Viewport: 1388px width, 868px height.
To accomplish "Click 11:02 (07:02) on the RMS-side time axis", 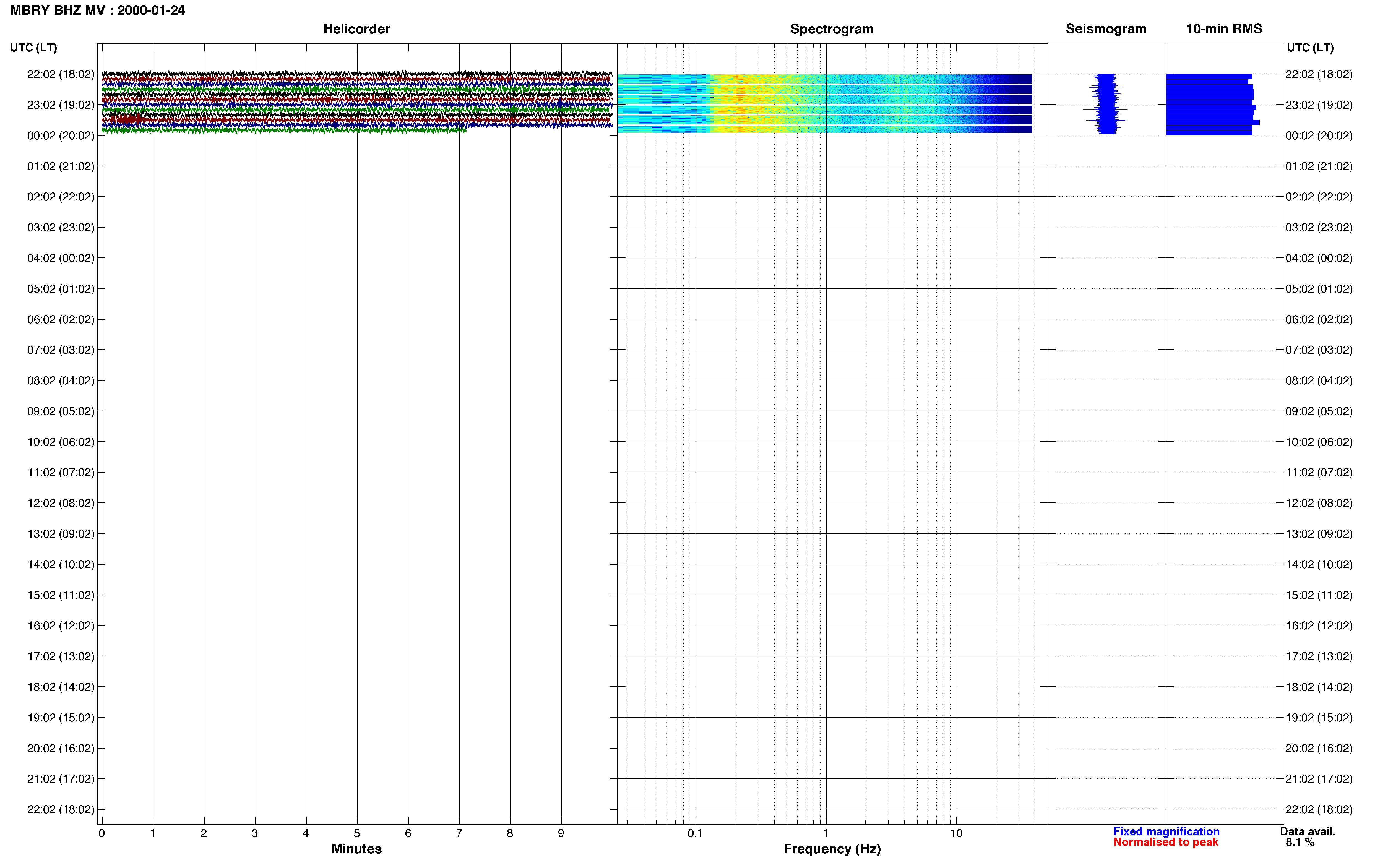I will click(1319, 473).
